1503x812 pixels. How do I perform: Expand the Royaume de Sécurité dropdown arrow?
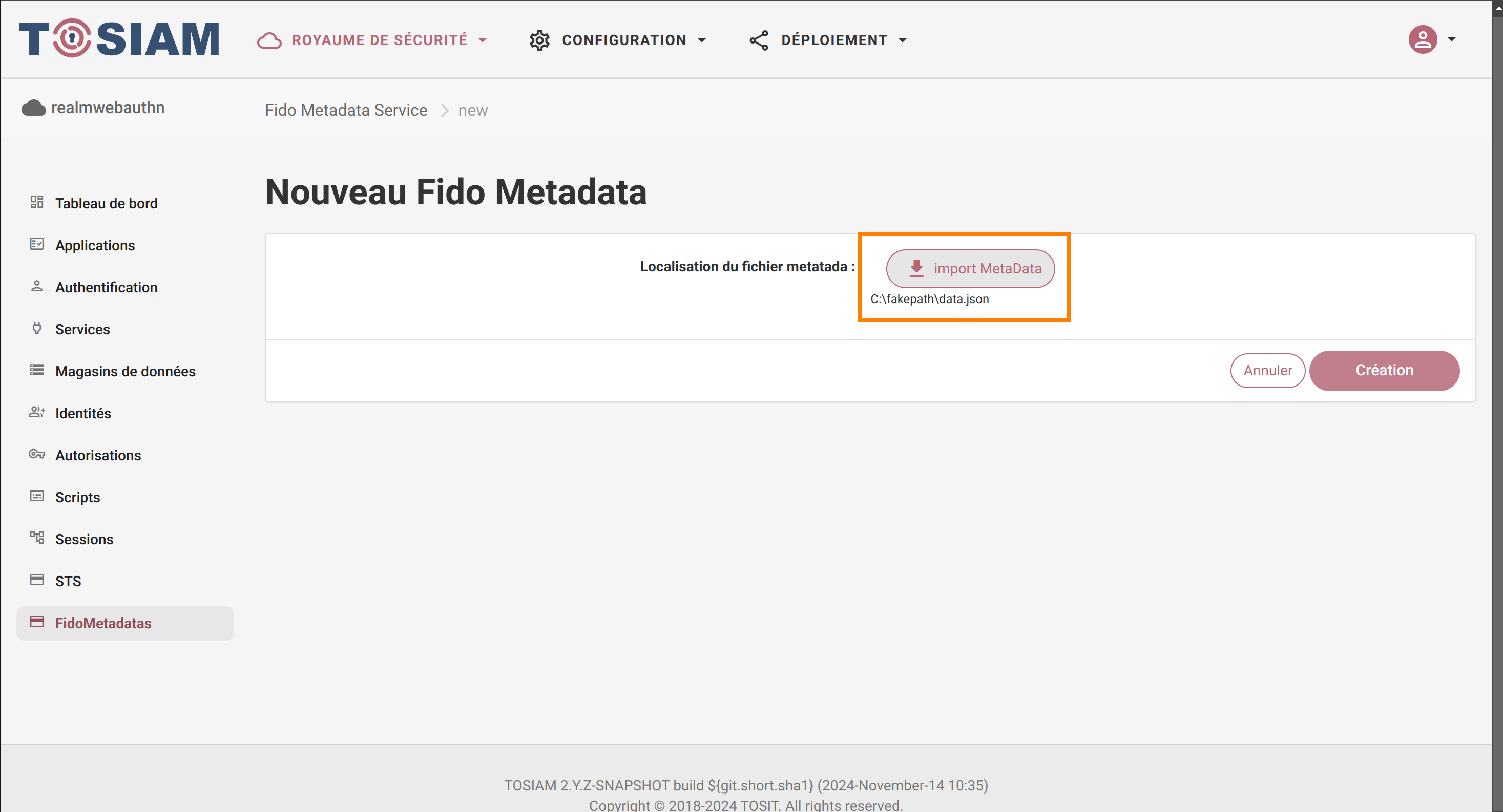pos(483,40)
